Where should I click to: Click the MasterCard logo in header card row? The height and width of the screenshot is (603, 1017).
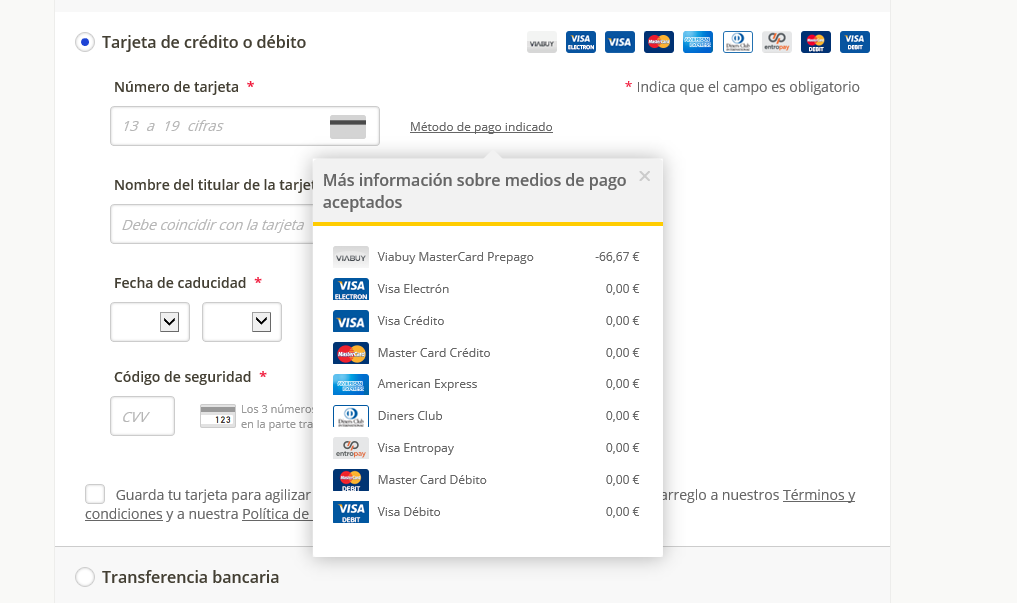[x=659, y=42]
